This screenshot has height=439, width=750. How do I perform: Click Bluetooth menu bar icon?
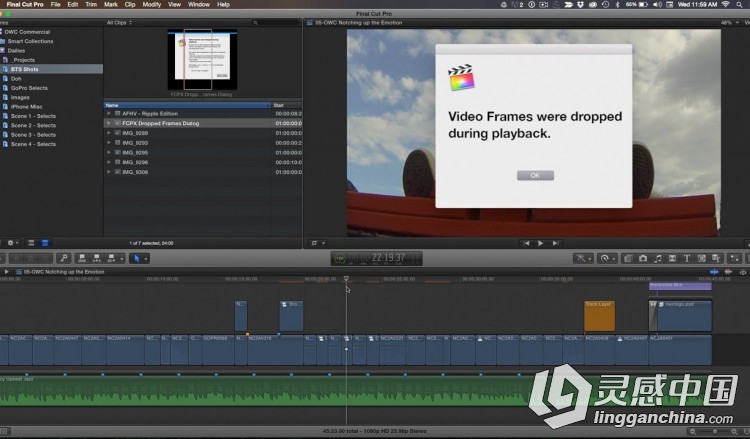(617, 4)
